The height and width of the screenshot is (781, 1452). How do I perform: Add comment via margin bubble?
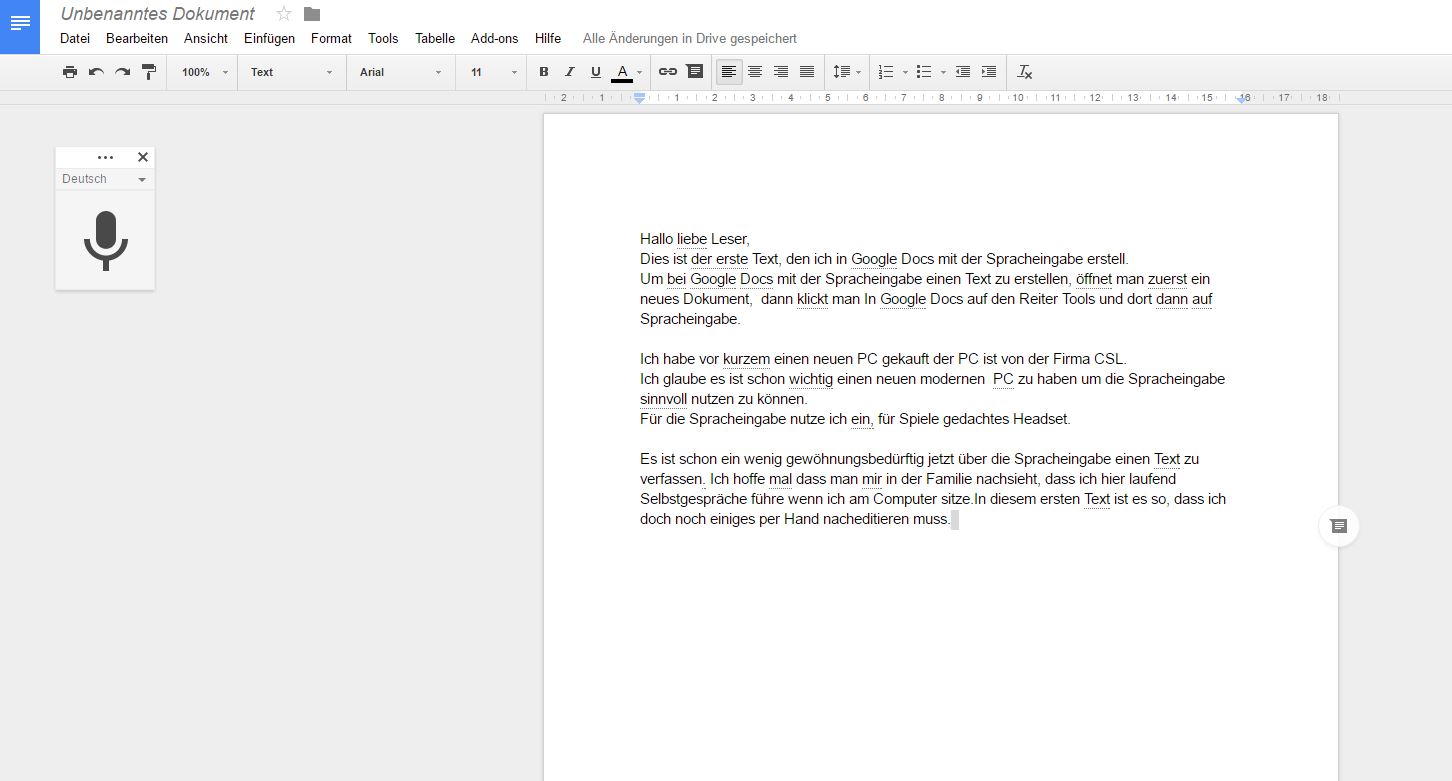[x=1339, y=526]
